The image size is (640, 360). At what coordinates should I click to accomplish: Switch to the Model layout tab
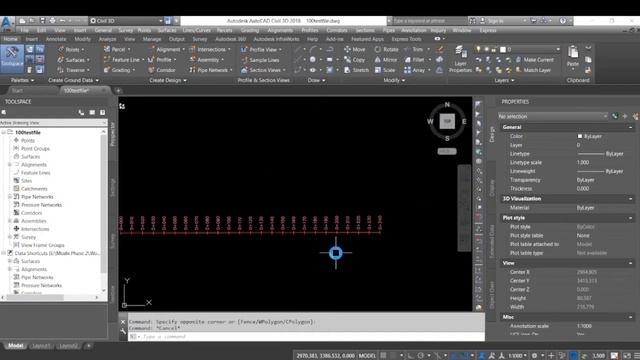(16, 346)
